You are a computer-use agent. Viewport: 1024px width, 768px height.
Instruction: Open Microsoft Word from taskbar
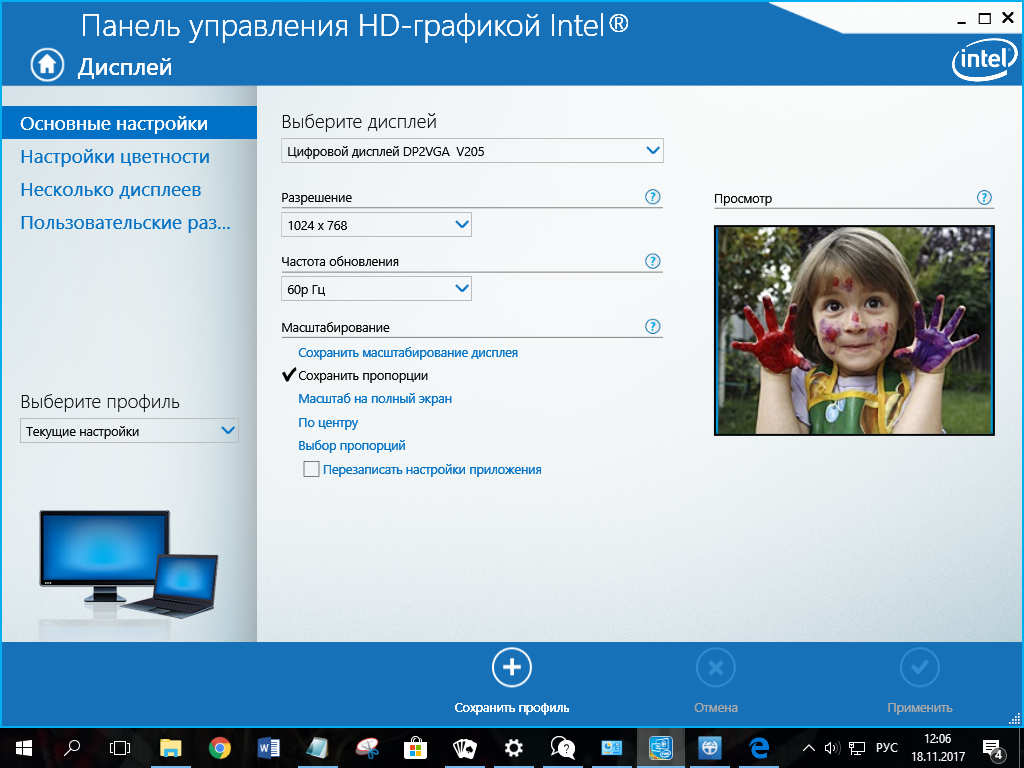[269, 748]
